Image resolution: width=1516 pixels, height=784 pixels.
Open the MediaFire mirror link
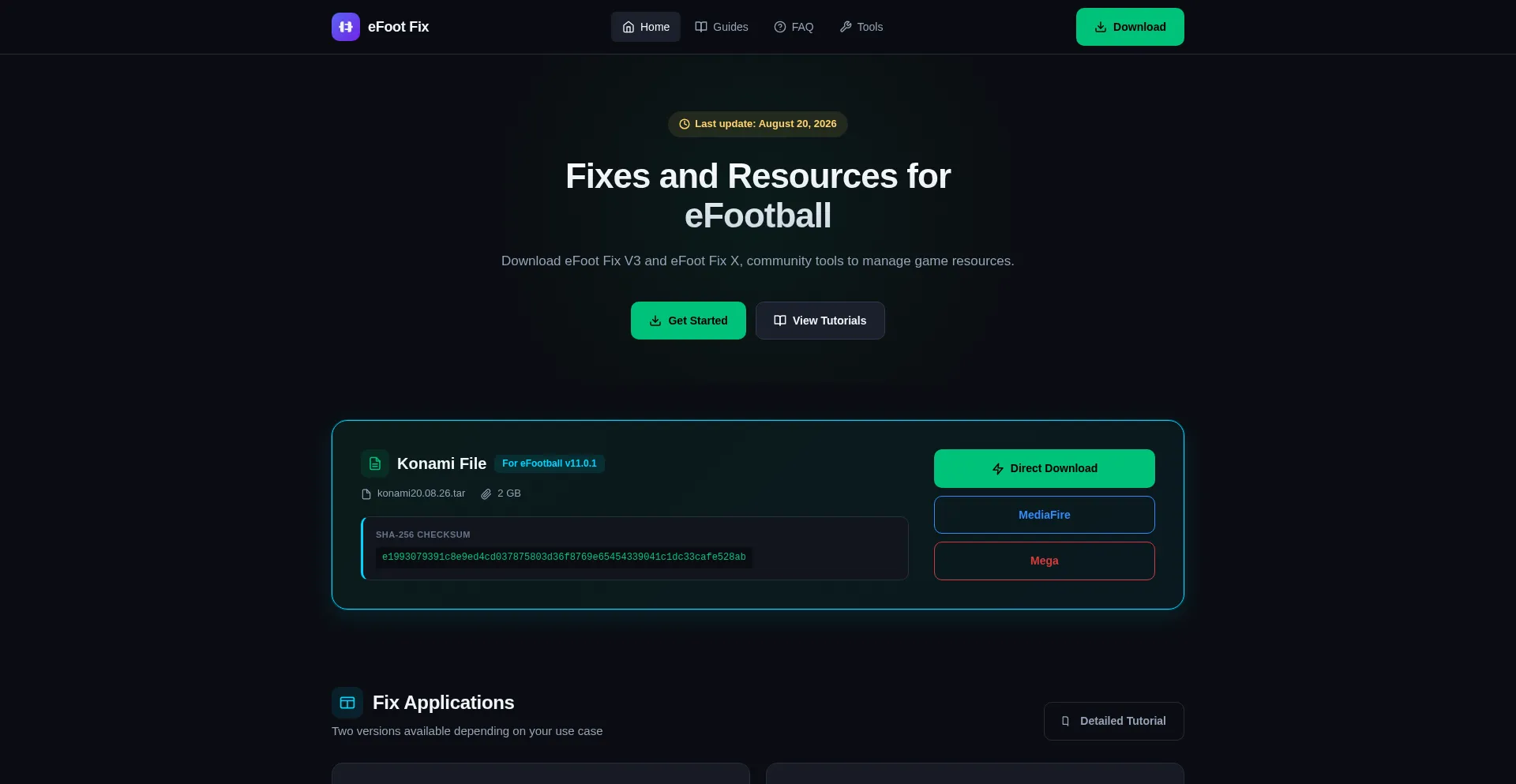pyautogui.click(x=1045, y=515)
